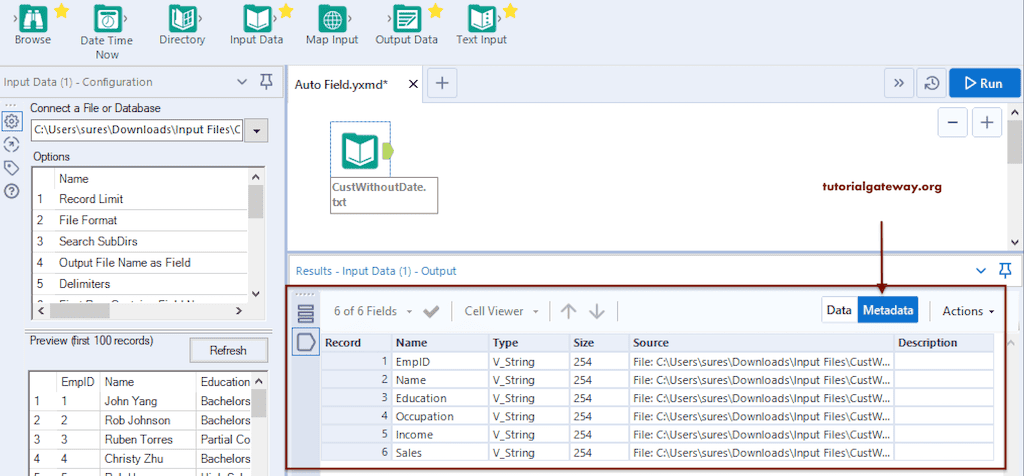Open the file path dropdown arrow
Screen dimensions: 1024x476
pyautogui.click(x=256, y=130)
